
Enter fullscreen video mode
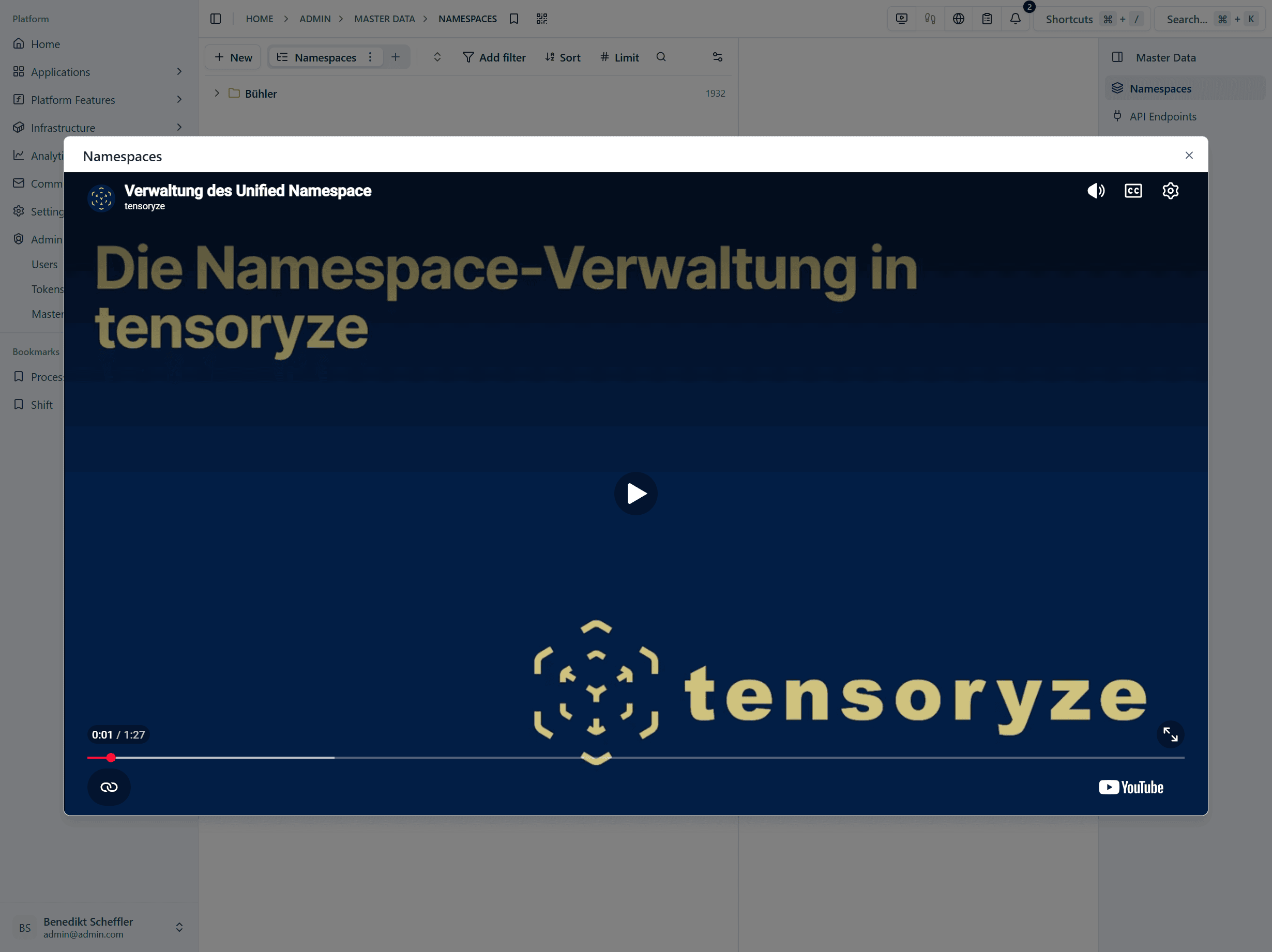click(x=1170, y=734)
